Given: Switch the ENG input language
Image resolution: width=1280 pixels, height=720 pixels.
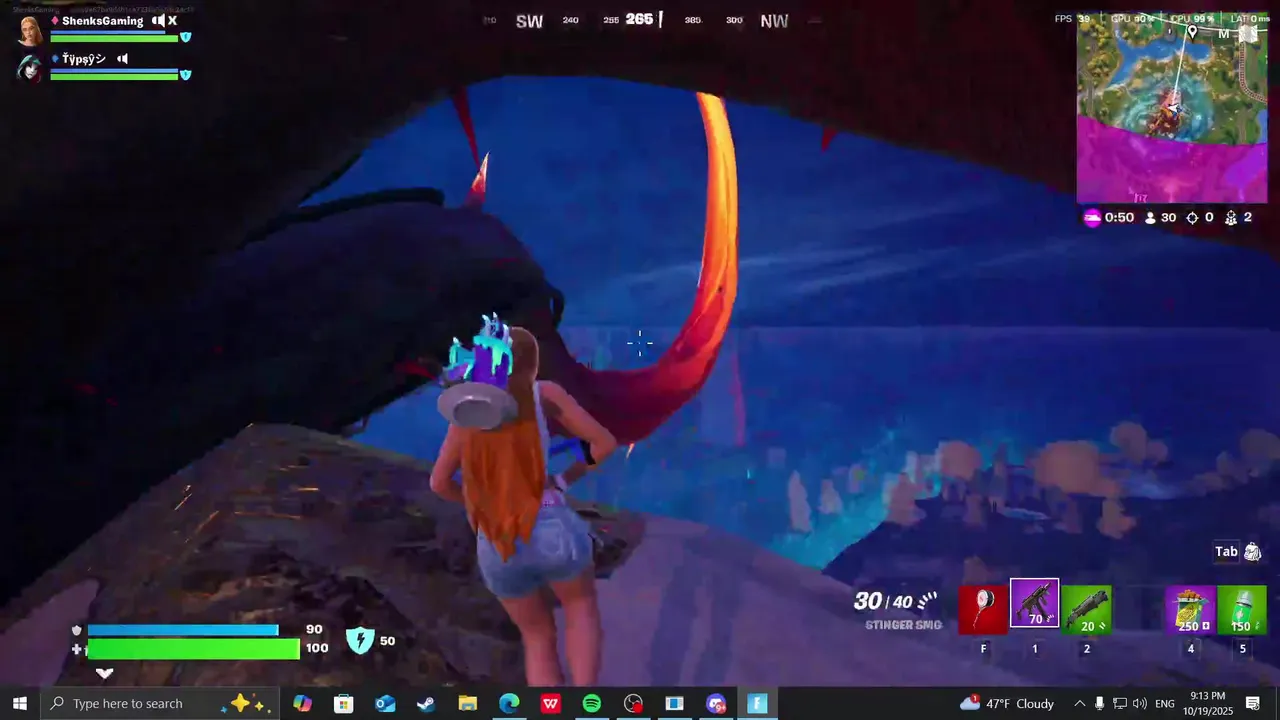Looking at the screenshot, I should tap(1165, 704).
